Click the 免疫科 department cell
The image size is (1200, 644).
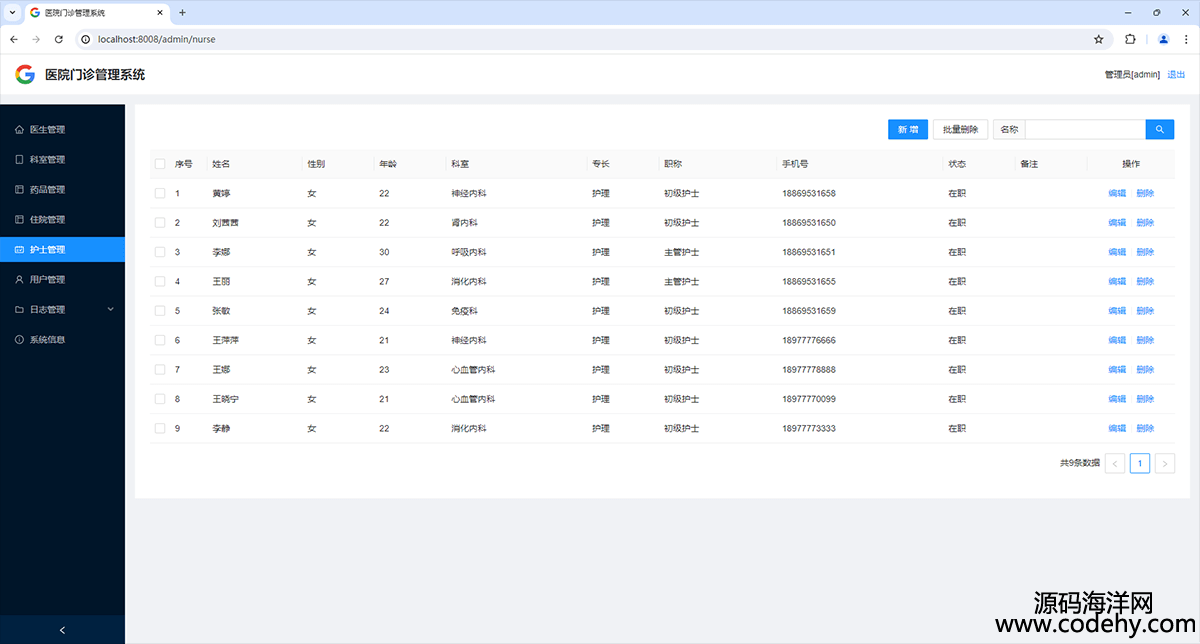(465, 311)
